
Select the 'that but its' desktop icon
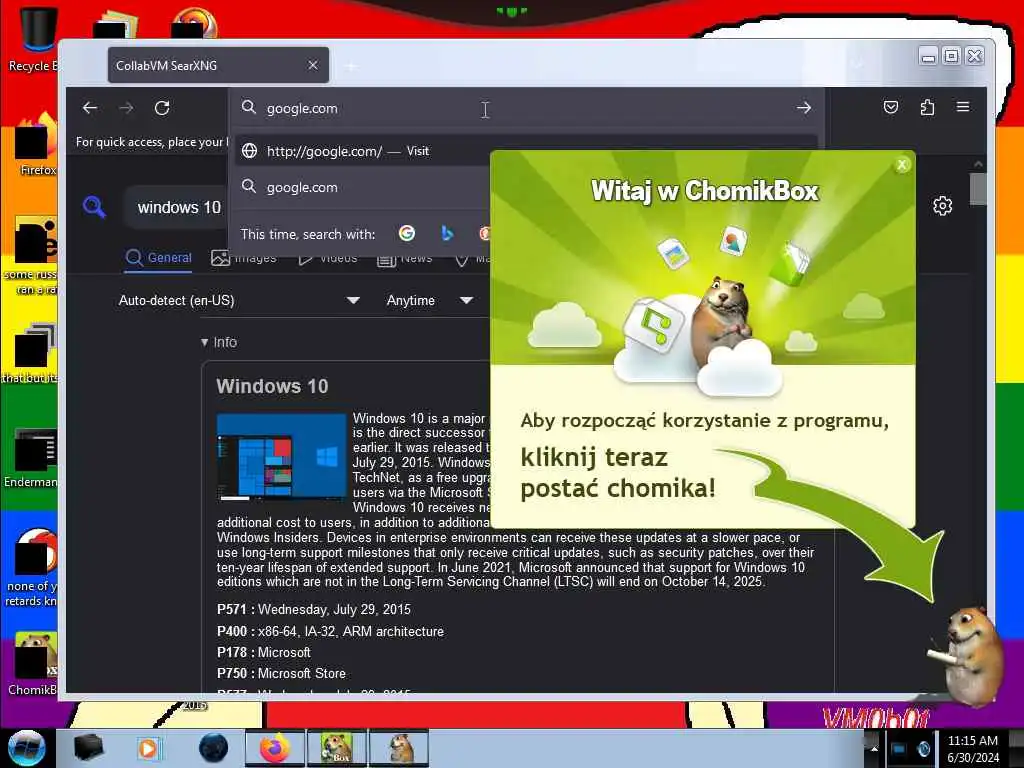click(31, 353)
